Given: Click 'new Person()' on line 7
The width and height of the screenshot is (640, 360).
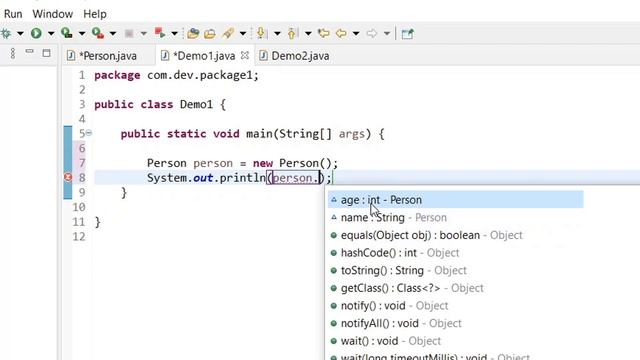Looking at the screenshot, I should tap(293, 163).
